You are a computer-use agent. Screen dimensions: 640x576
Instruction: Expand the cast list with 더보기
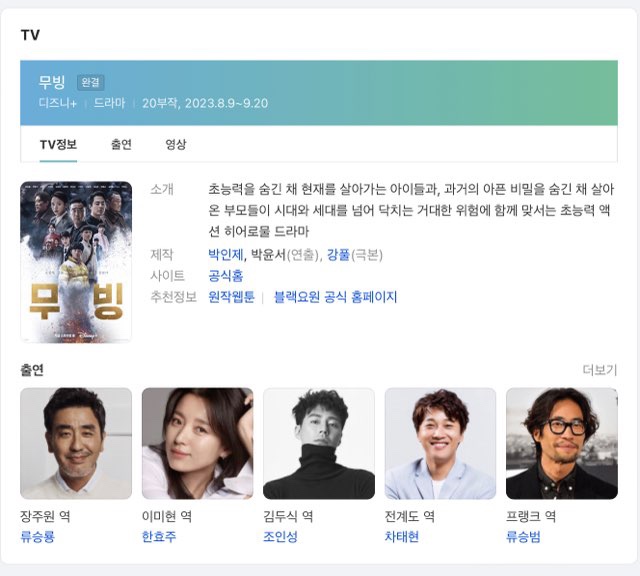pos(600,370)
